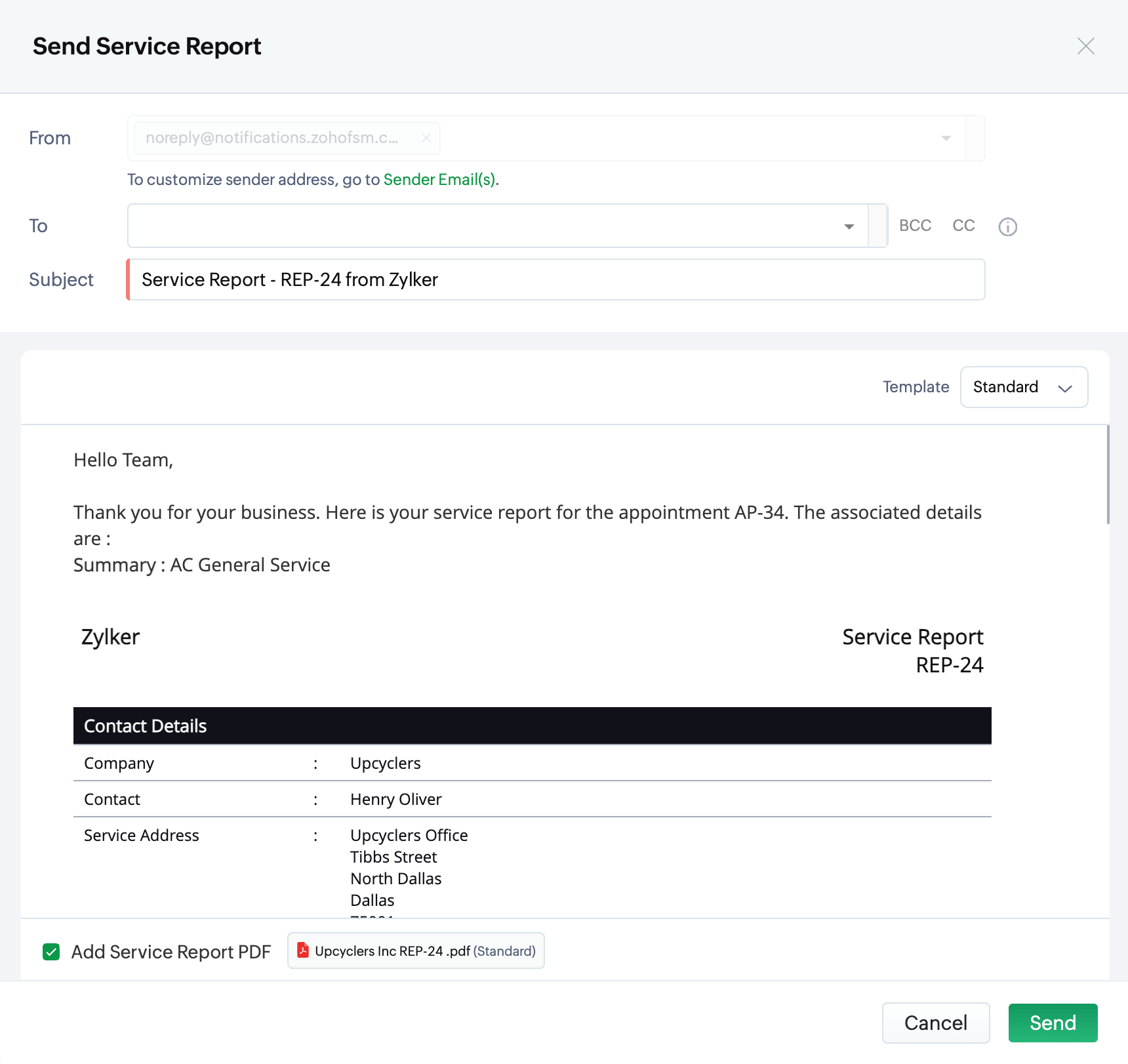Open the Template dropdown showing Standard
The width and height of the screenshot is (1128, 1064).
point(1024,387)
